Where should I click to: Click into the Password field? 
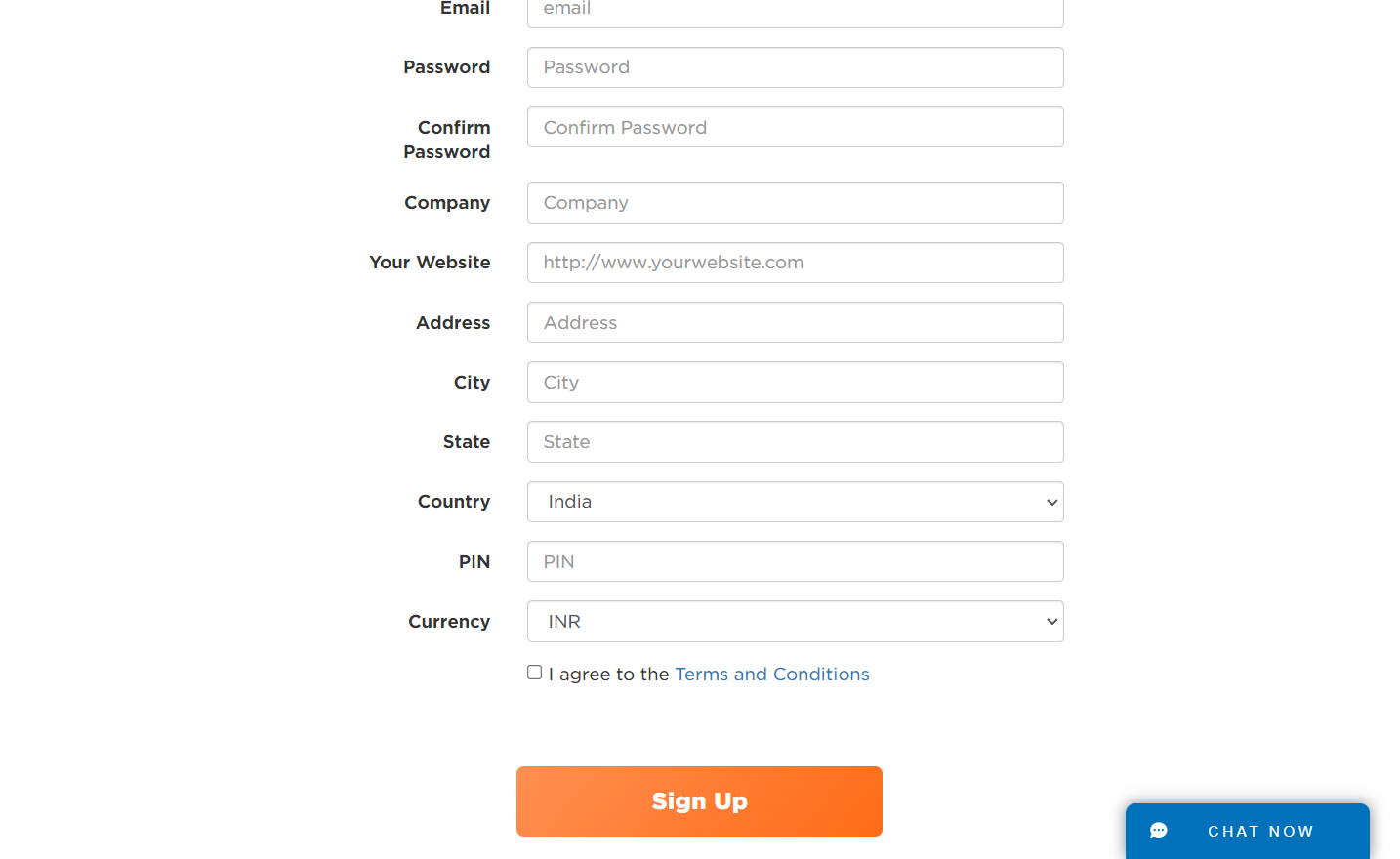coord(795,67)
